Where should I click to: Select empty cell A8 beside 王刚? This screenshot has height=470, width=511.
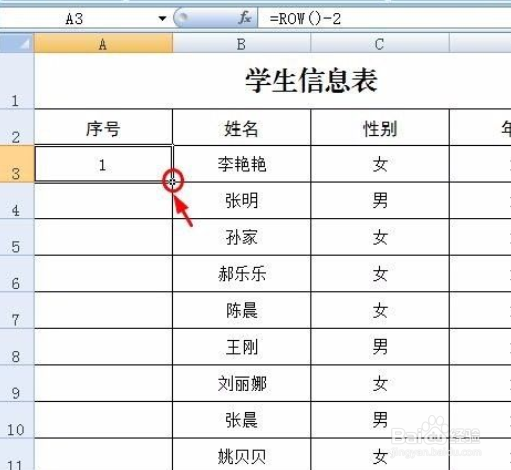coord(103,347)
